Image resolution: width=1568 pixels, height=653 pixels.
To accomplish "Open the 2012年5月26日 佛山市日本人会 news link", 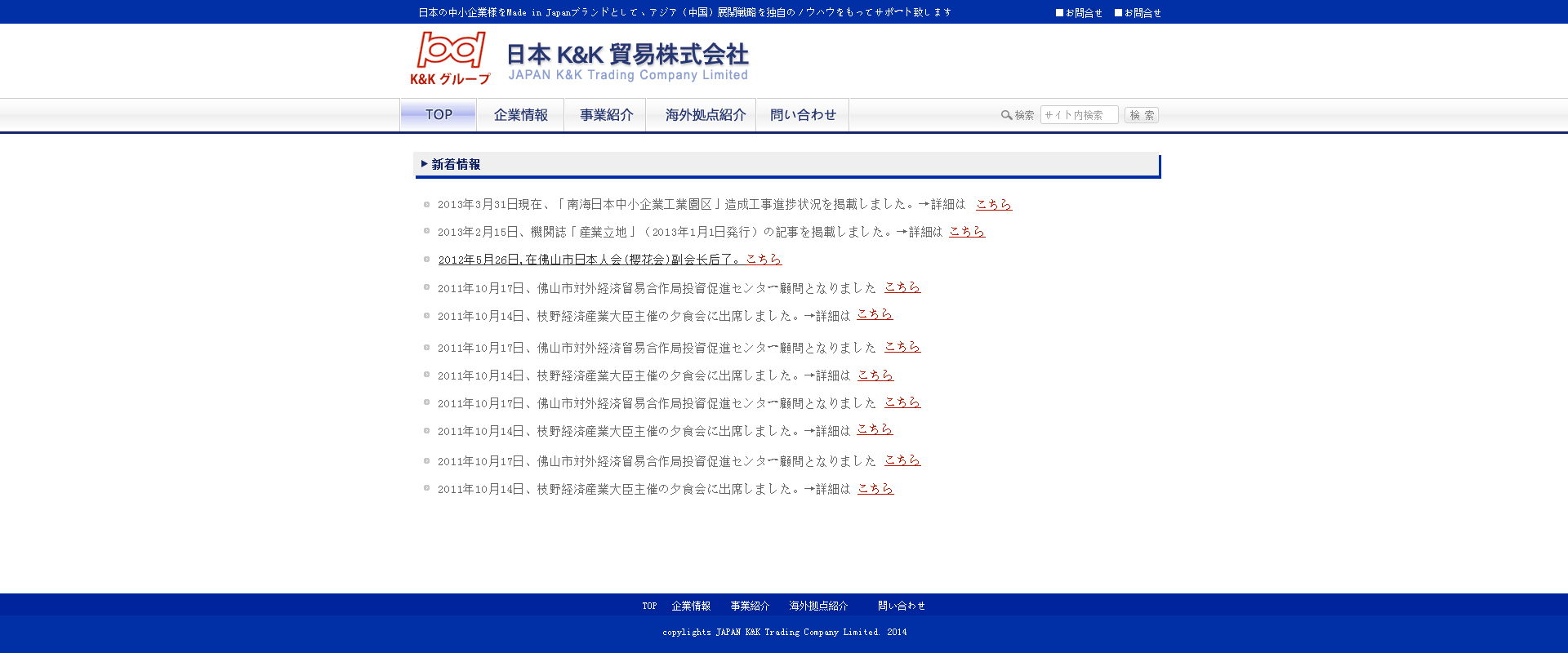I will (609, 260).
